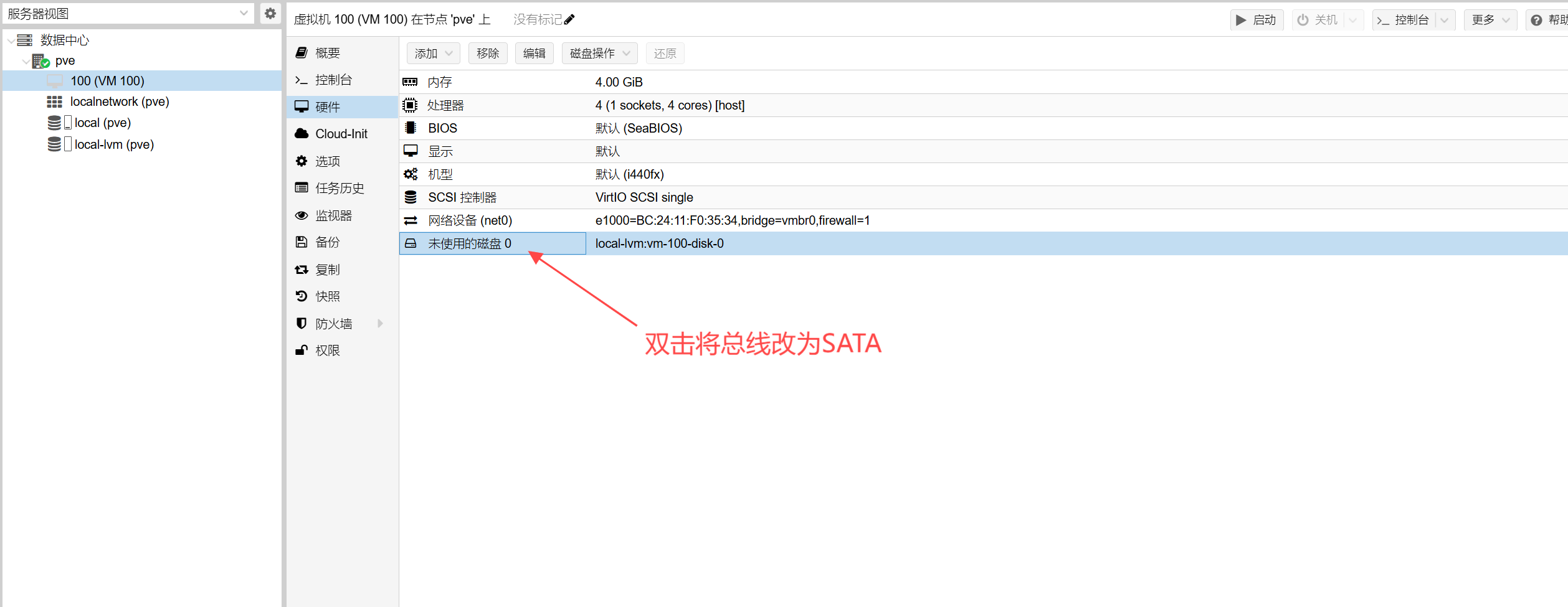This screenshot has height=607, width=1568.
Task: Select the 未使用的磁盘 0 row
Action: pyautogui.click(x=984, y=243)
